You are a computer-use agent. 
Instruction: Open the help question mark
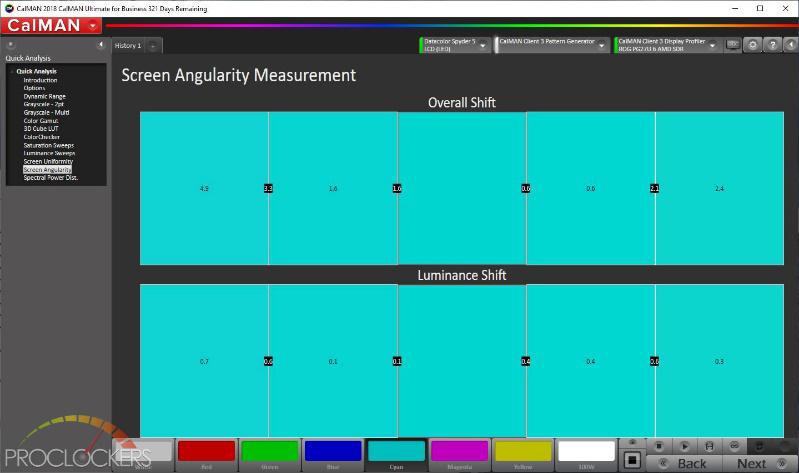pos(773,45)
